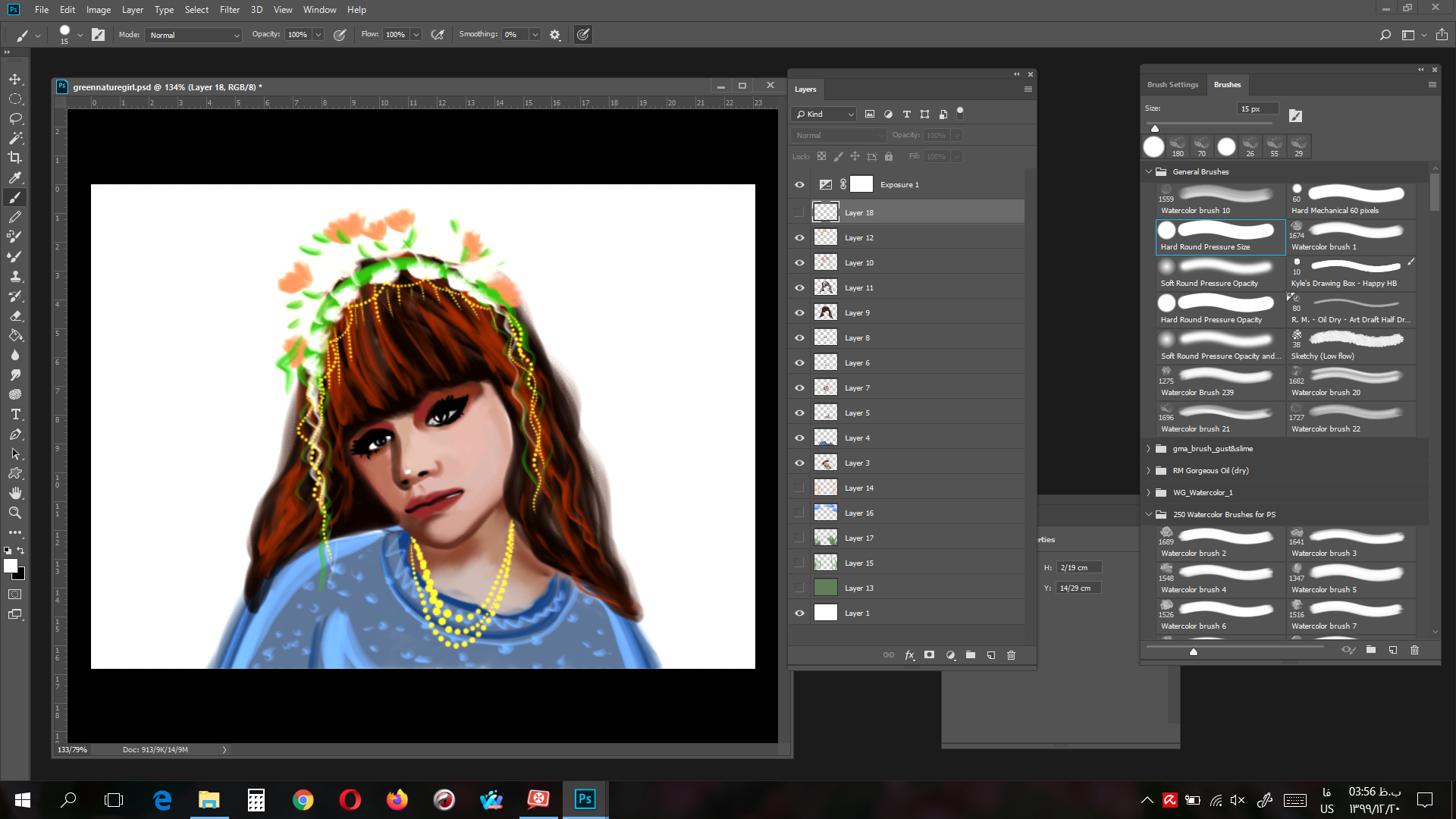Select the Layer 13 thumbnail
Screen dimensions: 1456x819
pos(826,588)
